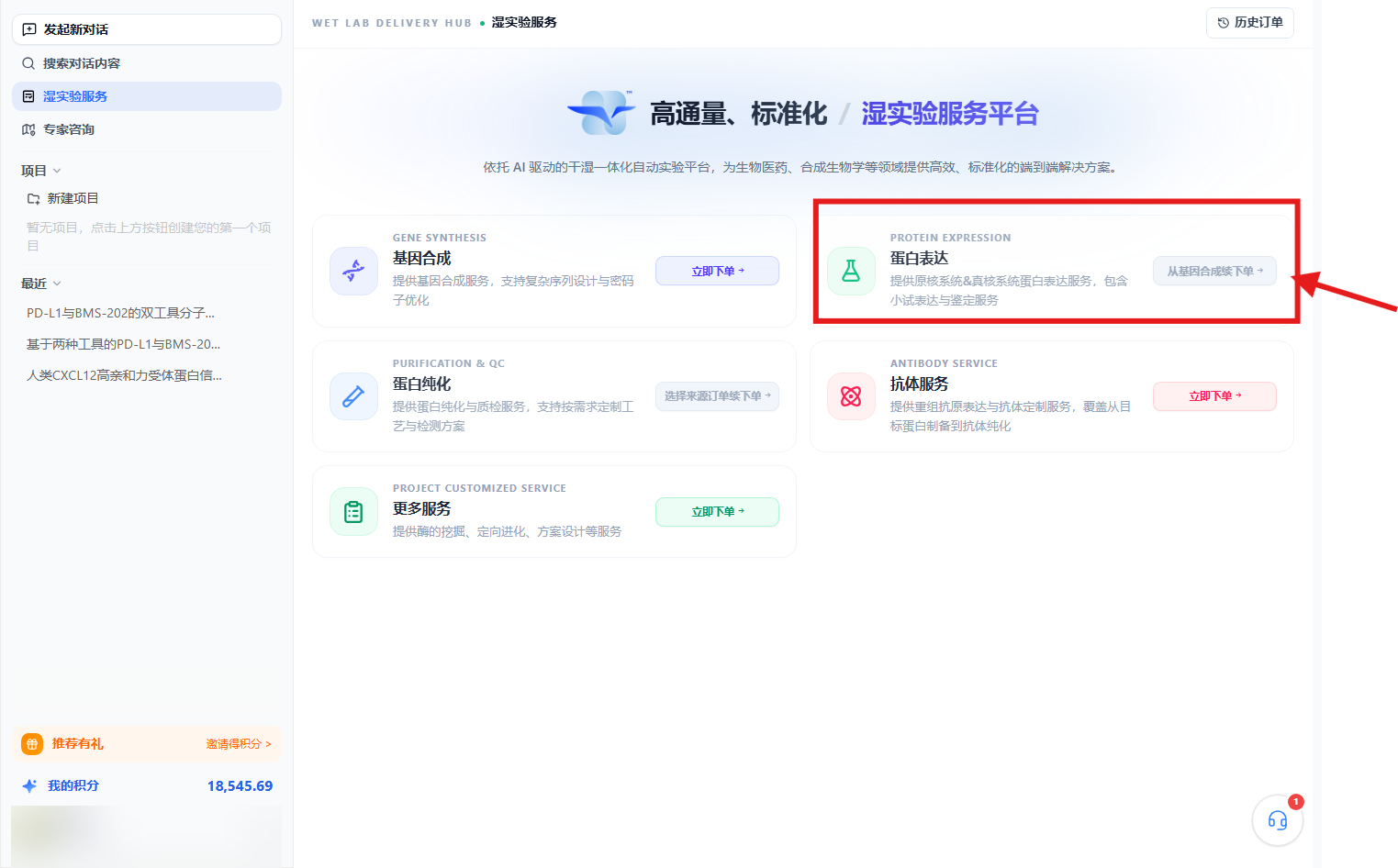Click the 项目 section heading
Viewport: 1398px width, 868px height.
point(34,171)
